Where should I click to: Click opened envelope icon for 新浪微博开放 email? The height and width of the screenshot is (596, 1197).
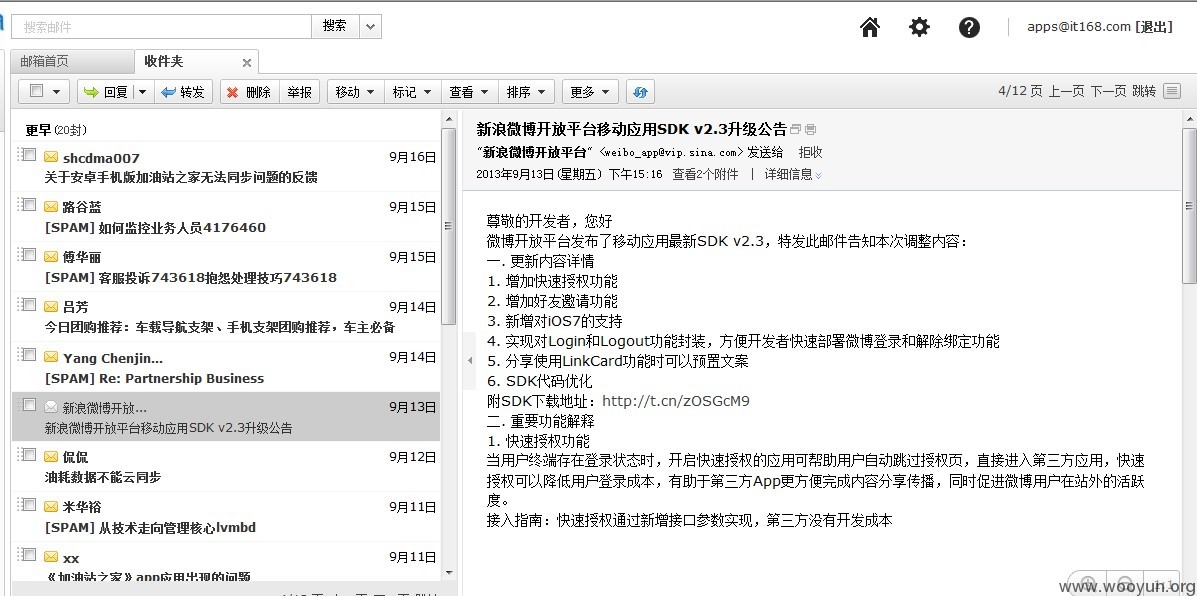[x=51, y=407]
